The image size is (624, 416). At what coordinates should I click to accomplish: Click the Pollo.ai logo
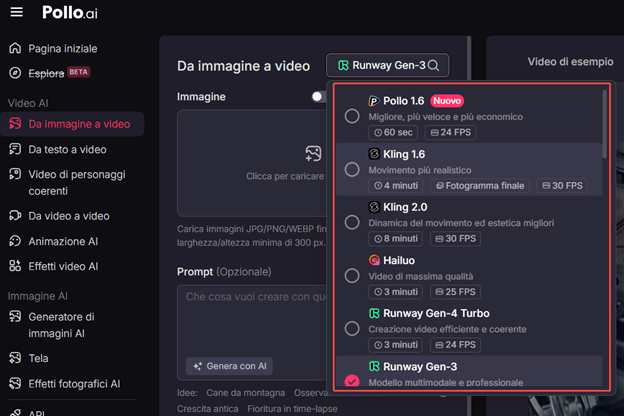click(70, 13)
